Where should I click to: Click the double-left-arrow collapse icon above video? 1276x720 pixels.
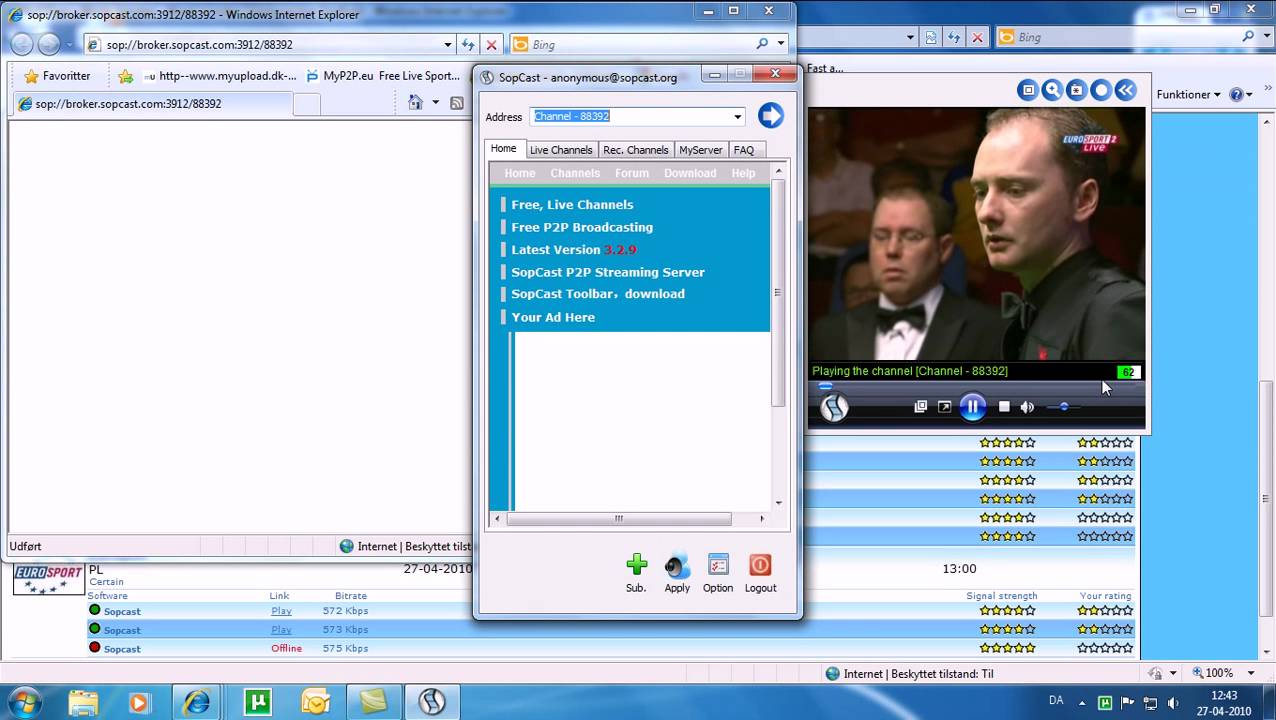click(x=1126, y=90)
